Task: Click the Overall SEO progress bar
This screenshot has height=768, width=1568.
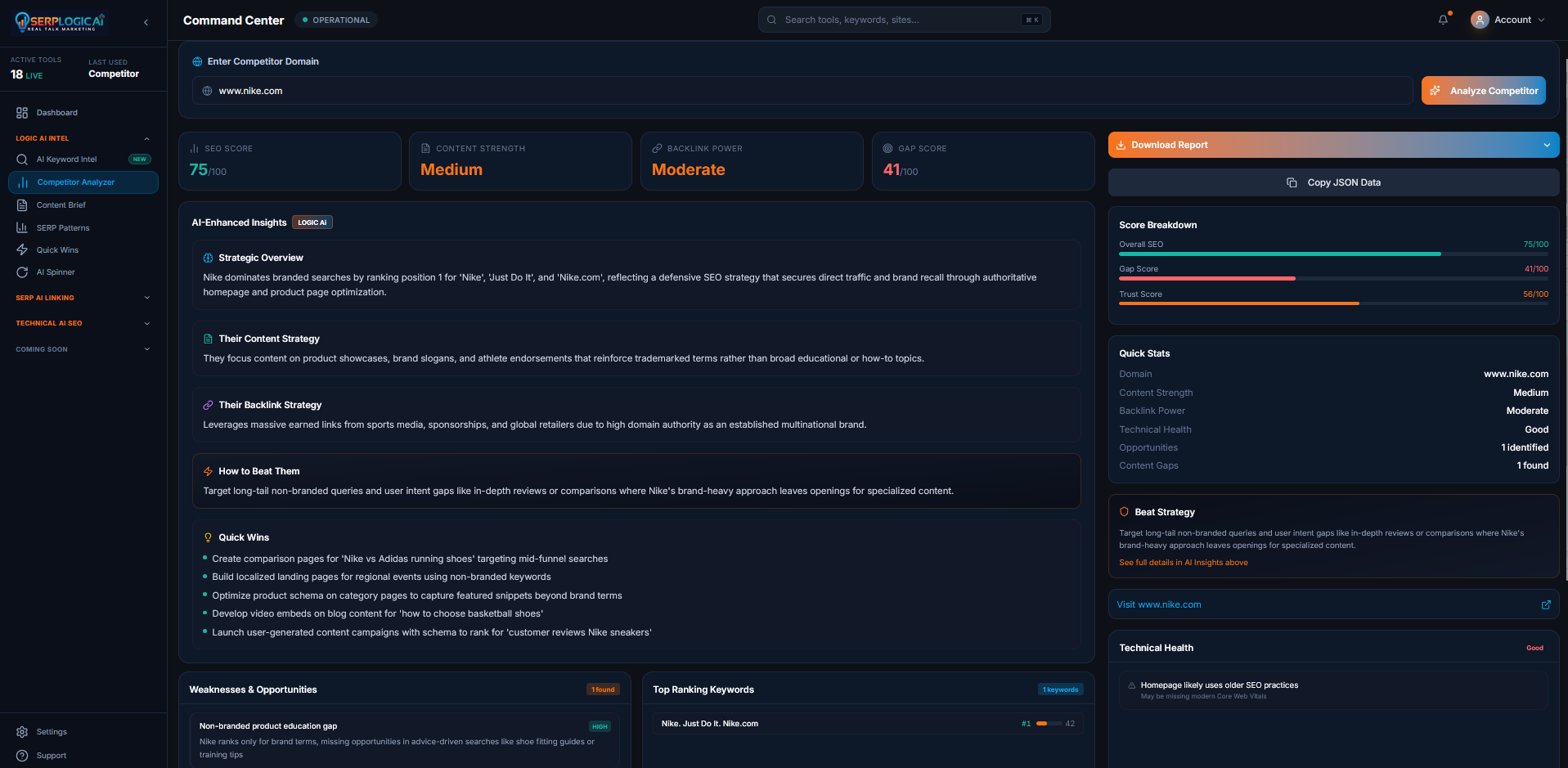Action: pos(1333,254)
